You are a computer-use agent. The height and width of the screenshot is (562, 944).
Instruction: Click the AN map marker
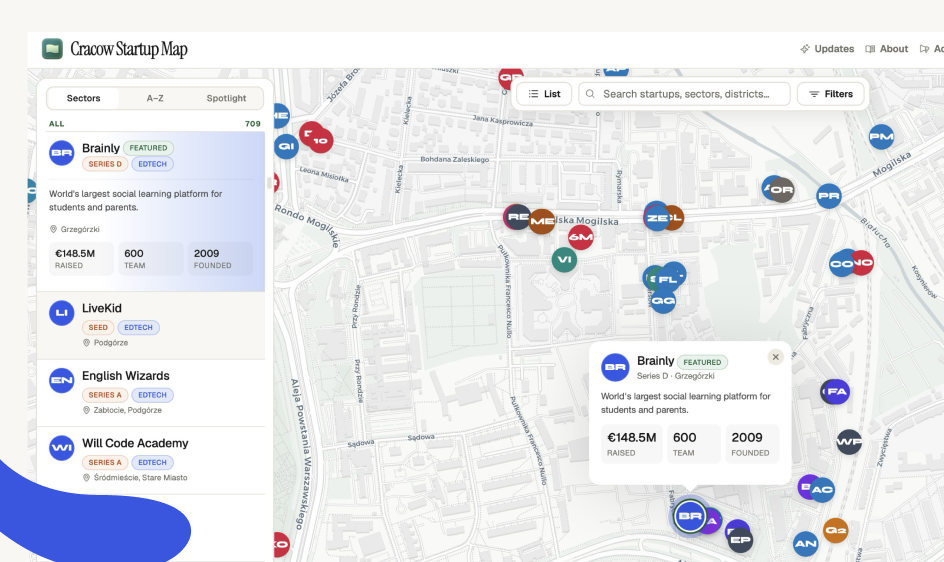806,544
